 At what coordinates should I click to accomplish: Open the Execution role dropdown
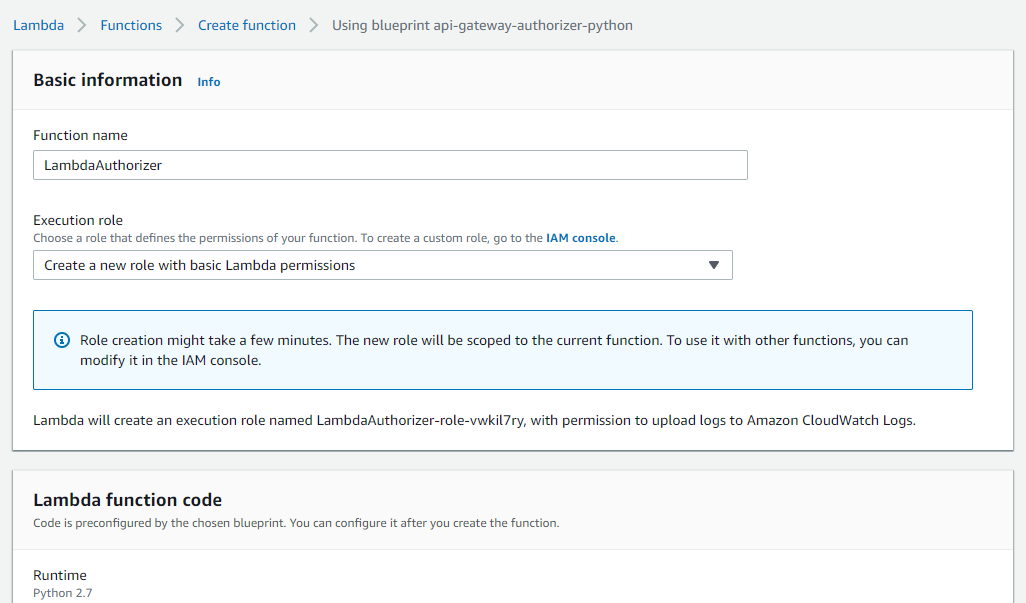tap(382, 265)
